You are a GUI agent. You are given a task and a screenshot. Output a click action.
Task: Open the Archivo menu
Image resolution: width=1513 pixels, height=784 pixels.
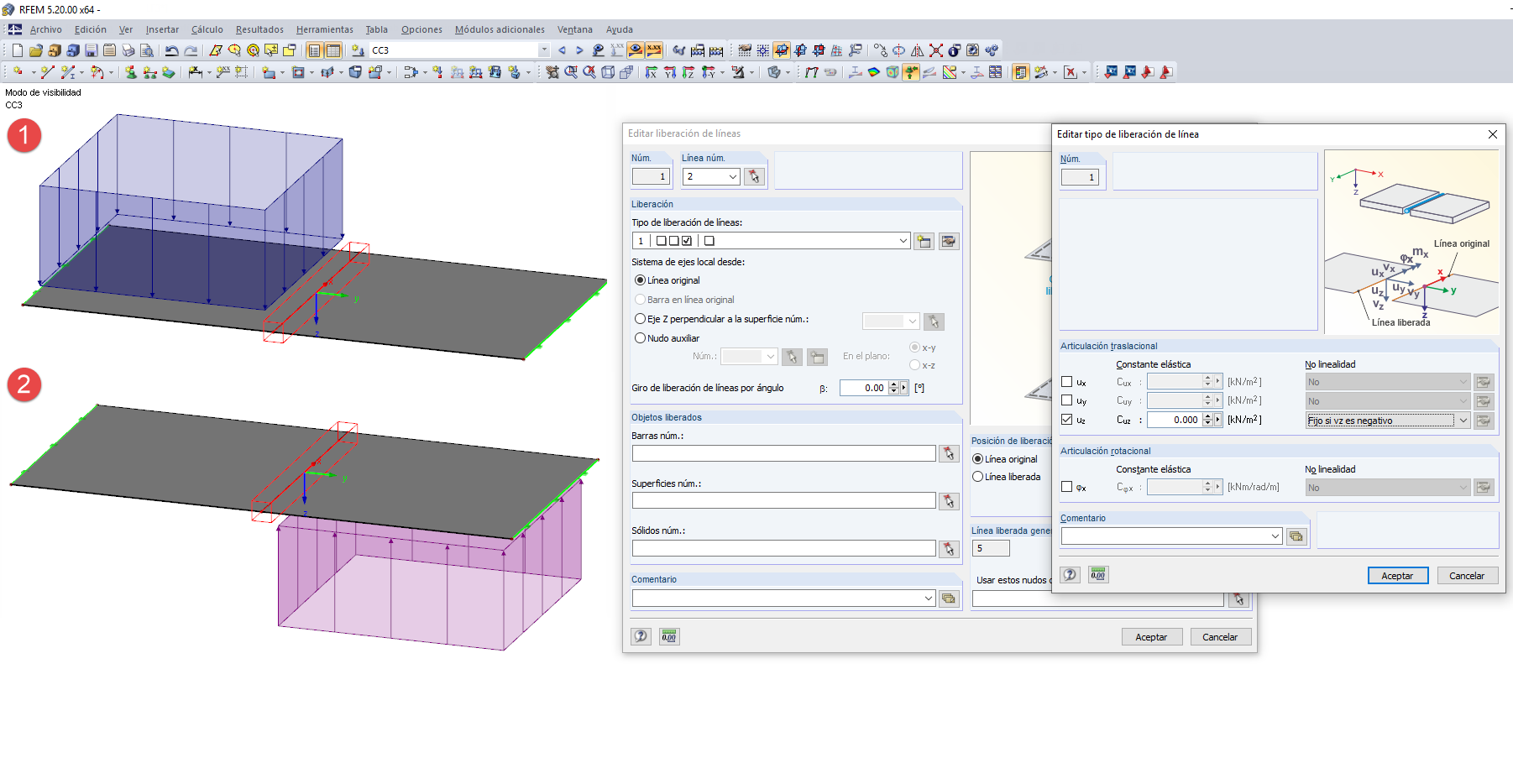pyautogui.click(x=46, y=29)
